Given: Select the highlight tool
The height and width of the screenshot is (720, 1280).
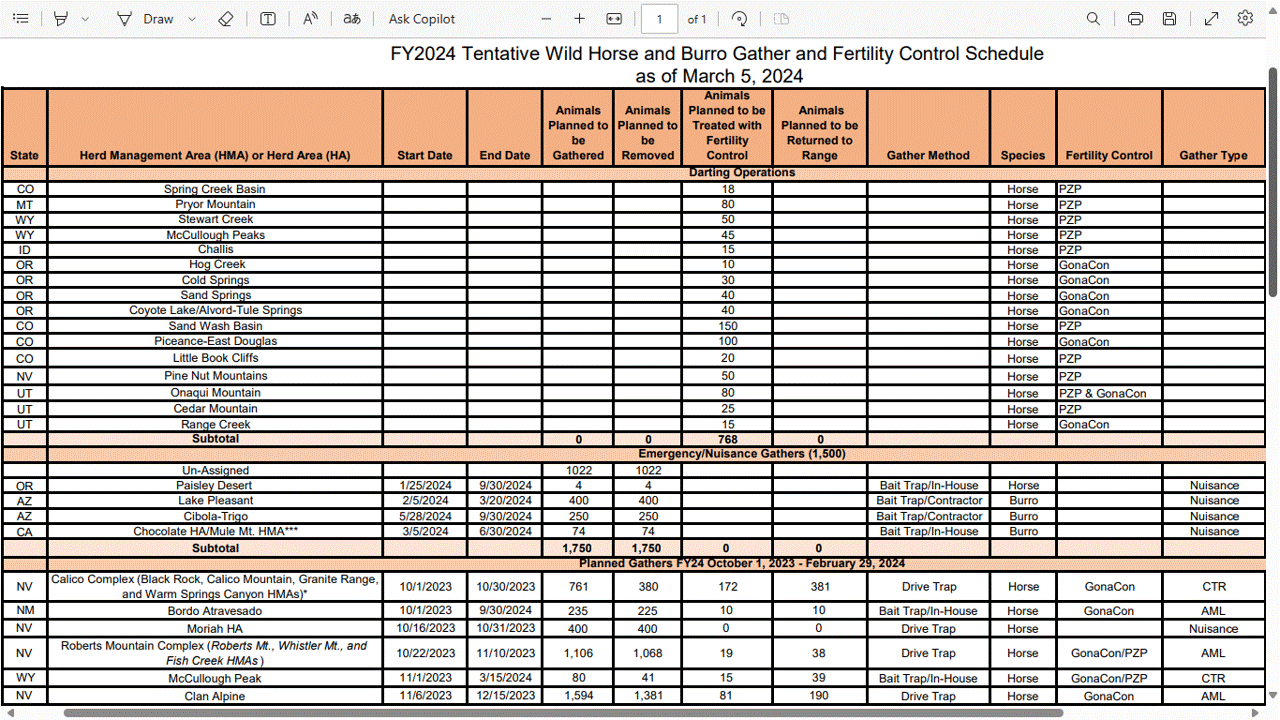Looking at the screenshot, I should [61, 19].
